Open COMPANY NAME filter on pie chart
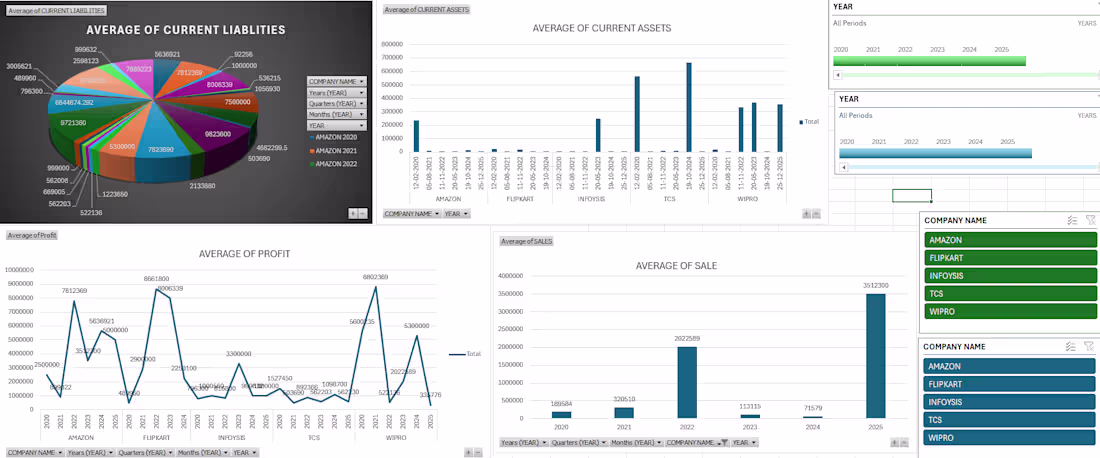Image resolution: width=1100 pixels, height=458 pixels. click(337, 81)
